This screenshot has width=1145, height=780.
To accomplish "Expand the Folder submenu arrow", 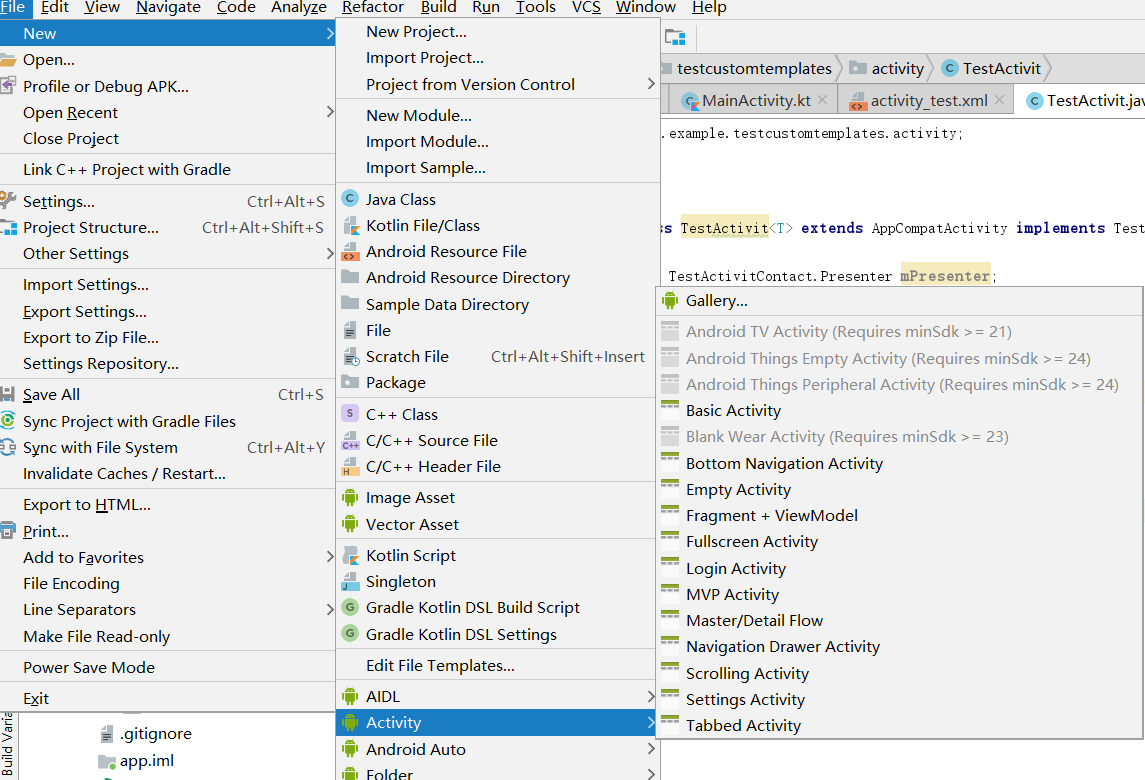I will tap(651, 773).
